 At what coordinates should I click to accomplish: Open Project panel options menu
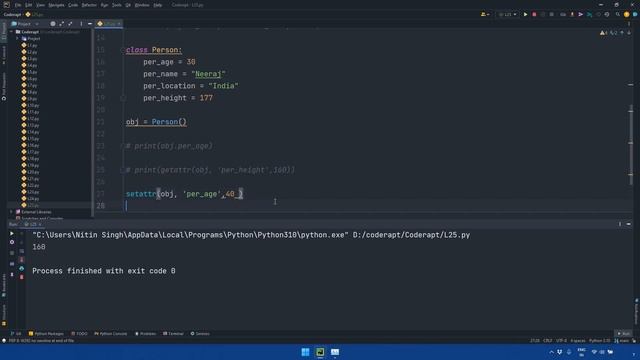click(x=81, y=24)
